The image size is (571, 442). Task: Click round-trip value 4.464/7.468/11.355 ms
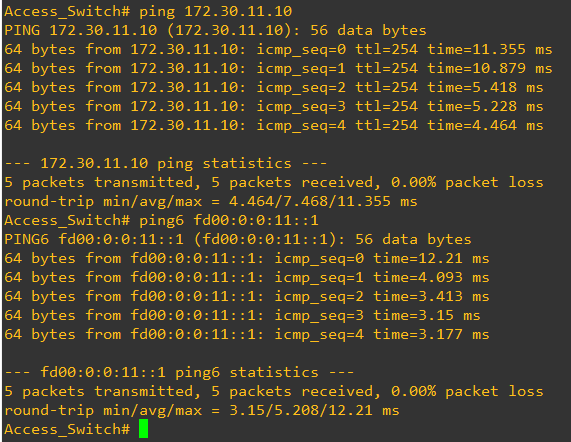[323, 201]
